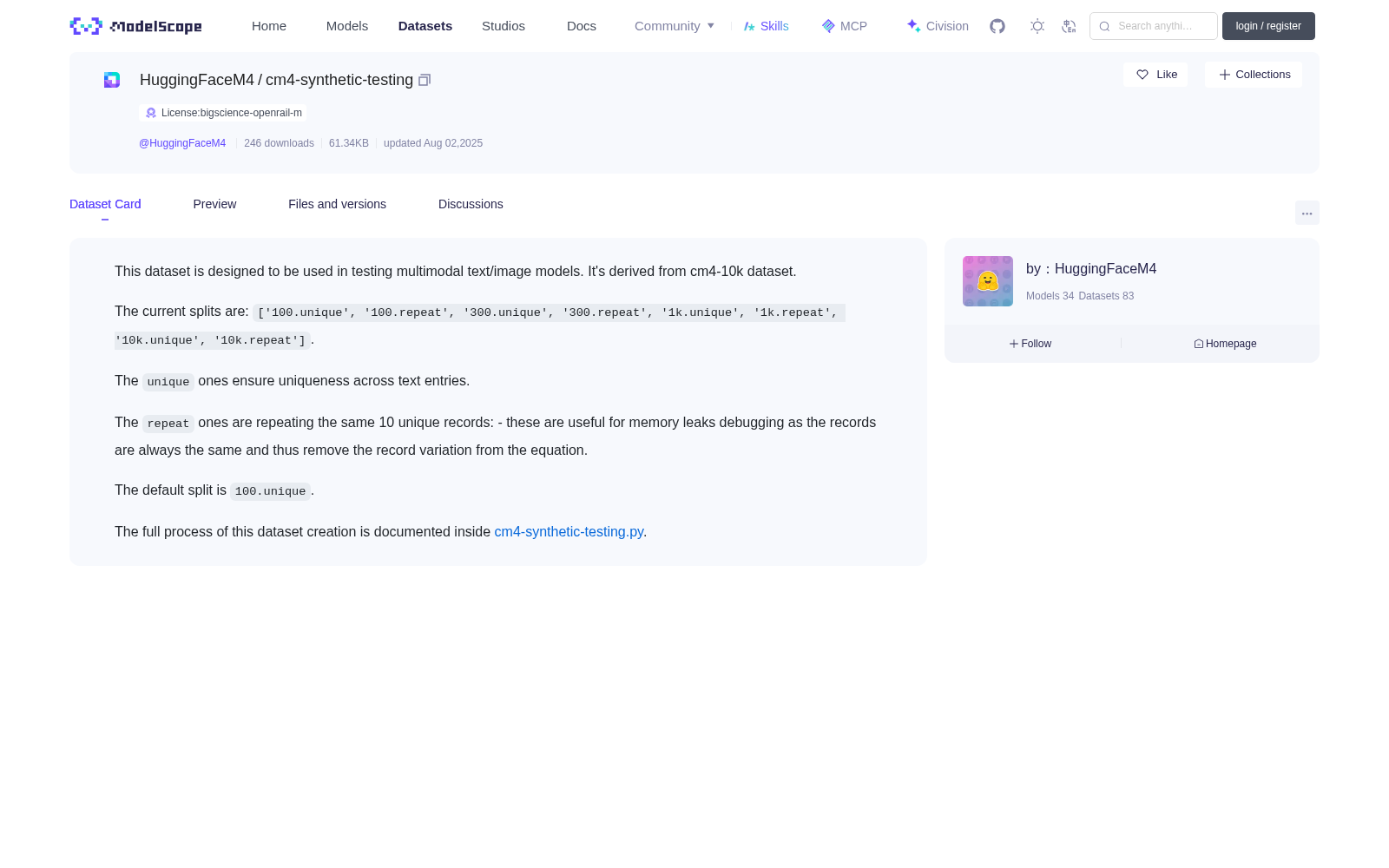
Task: Open the Docs navigation item
Action: tap(582, 26)
